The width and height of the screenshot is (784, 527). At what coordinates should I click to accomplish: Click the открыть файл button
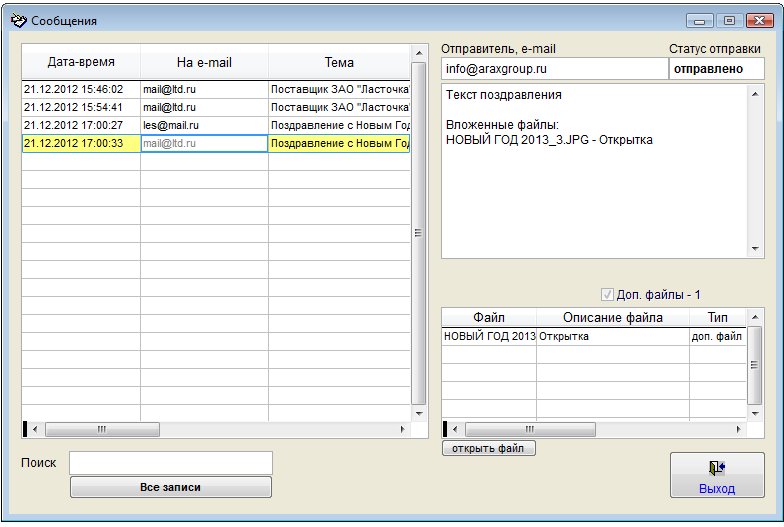pos(488,448)
